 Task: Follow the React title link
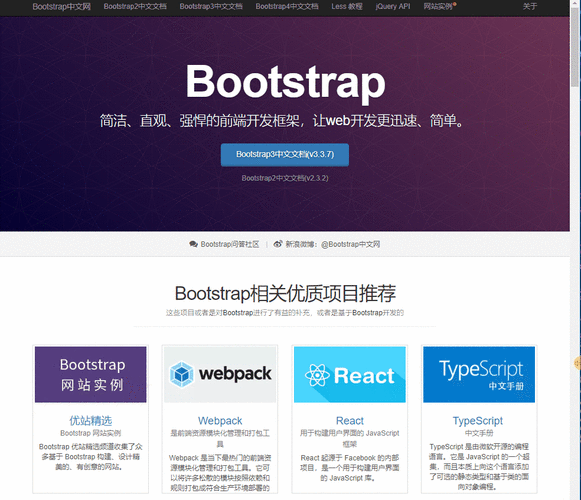click(350, 421)
